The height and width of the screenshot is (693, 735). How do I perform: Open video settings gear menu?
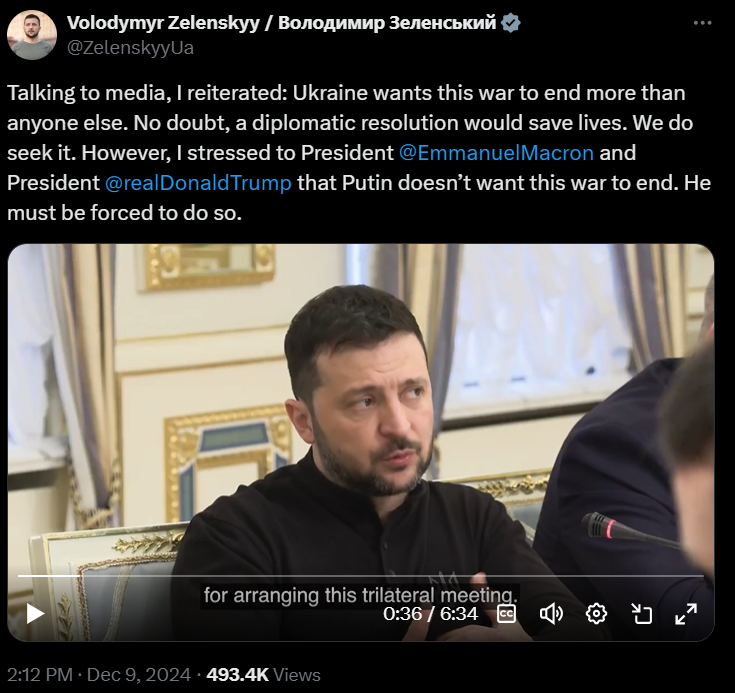(x=596, y=614)
